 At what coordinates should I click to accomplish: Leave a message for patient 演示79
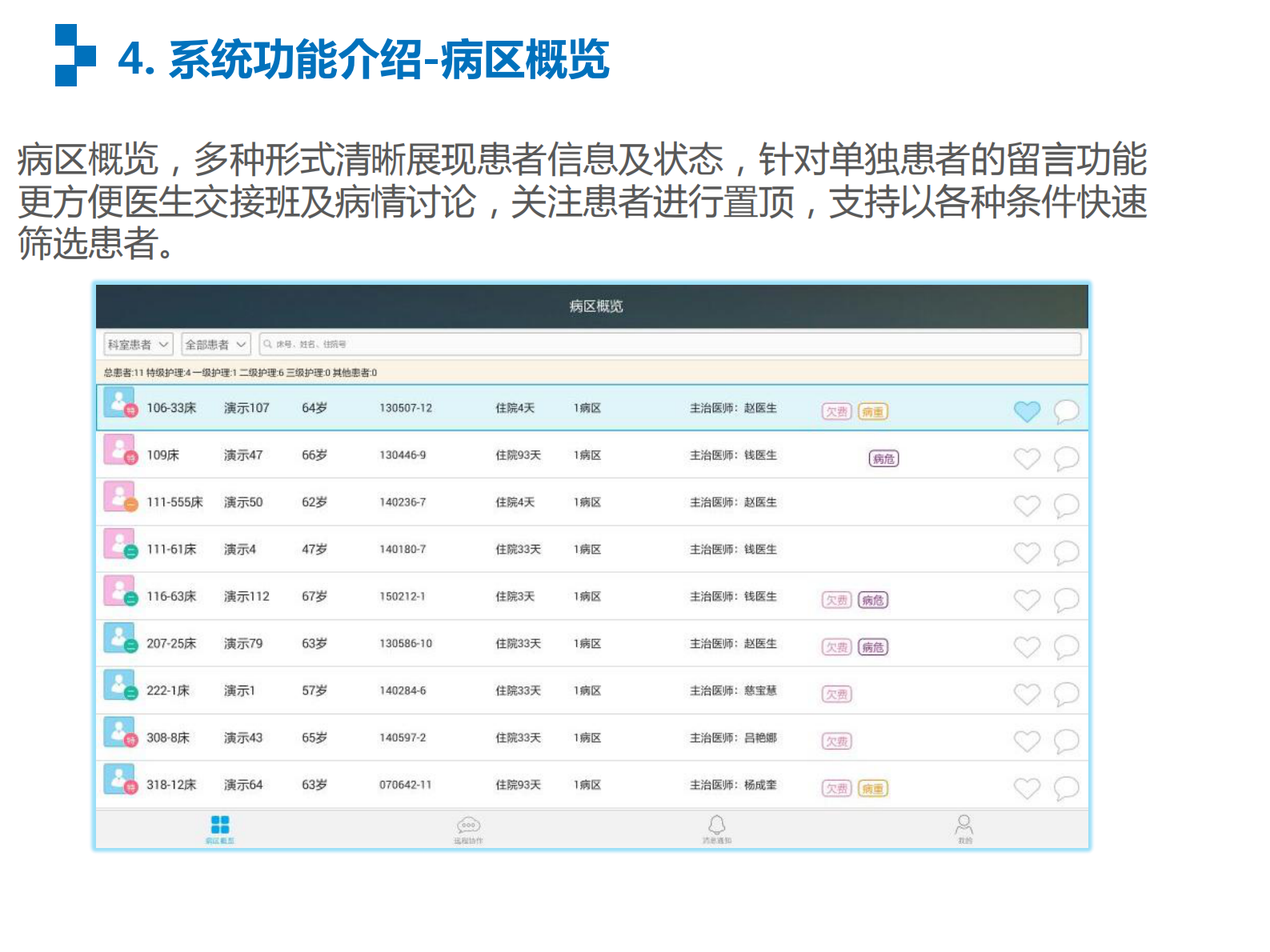click(1066, 647)
